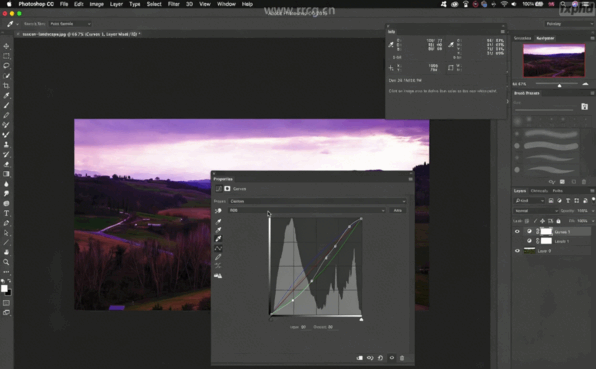596x369 pixels.
Task: Open the layer blend mode Normal dropdown
Action: (x=535, y=211)
